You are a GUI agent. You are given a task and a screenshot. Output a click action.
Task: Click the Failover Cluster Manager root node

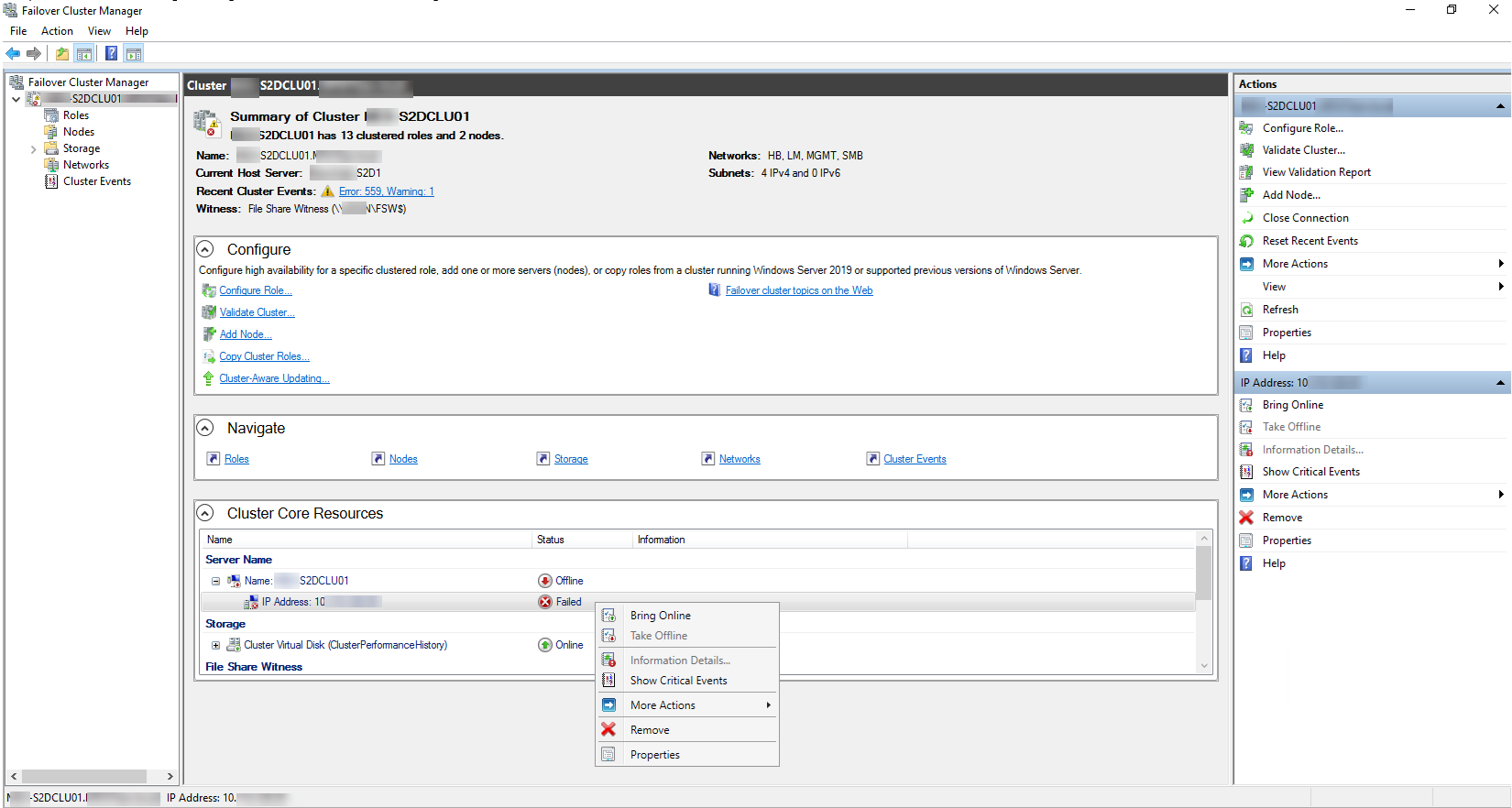pyautogui.click(x=88, y=82)
